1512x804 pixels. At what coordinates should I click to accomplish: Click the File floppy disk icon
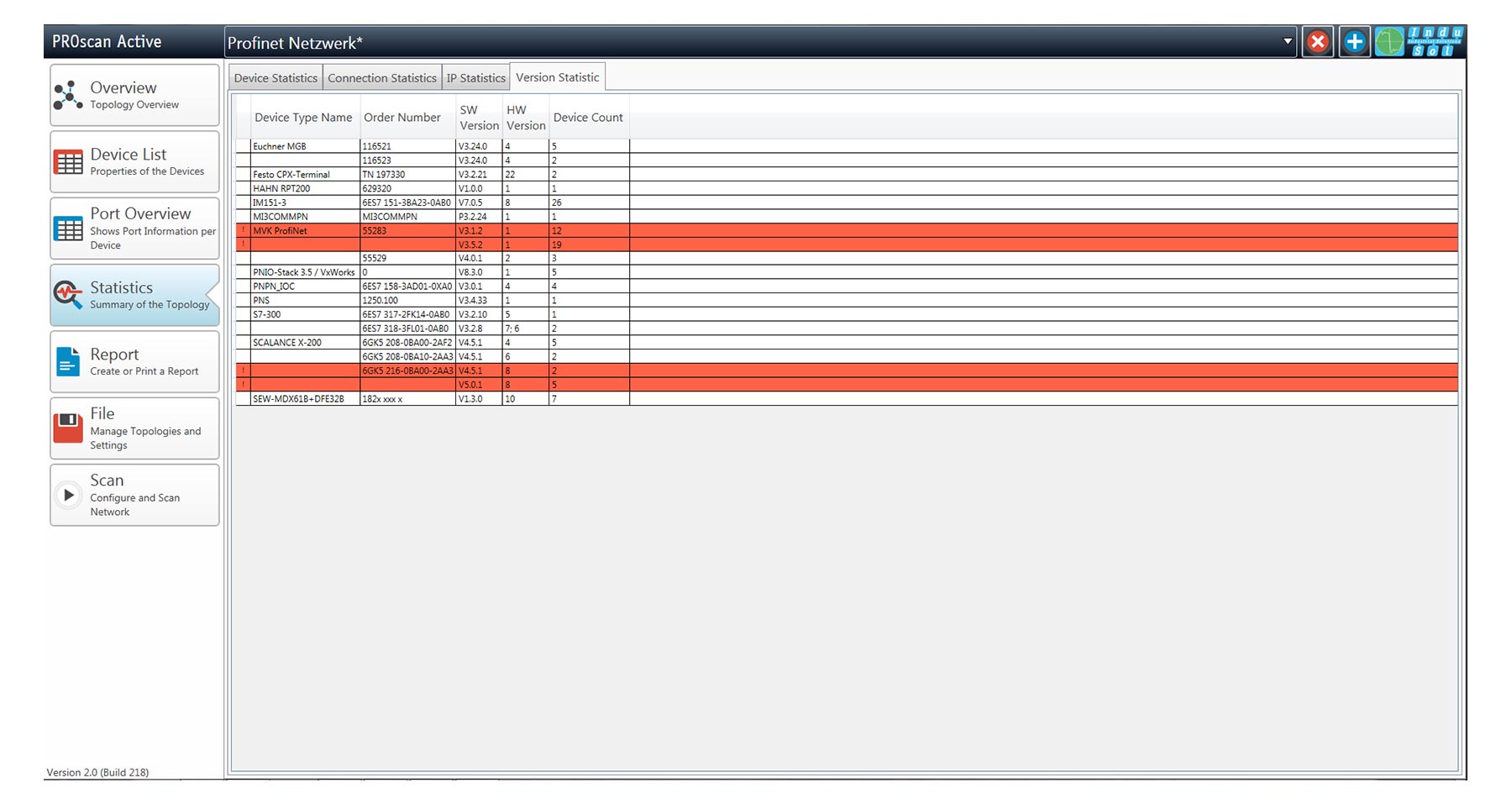coord(68,428)
